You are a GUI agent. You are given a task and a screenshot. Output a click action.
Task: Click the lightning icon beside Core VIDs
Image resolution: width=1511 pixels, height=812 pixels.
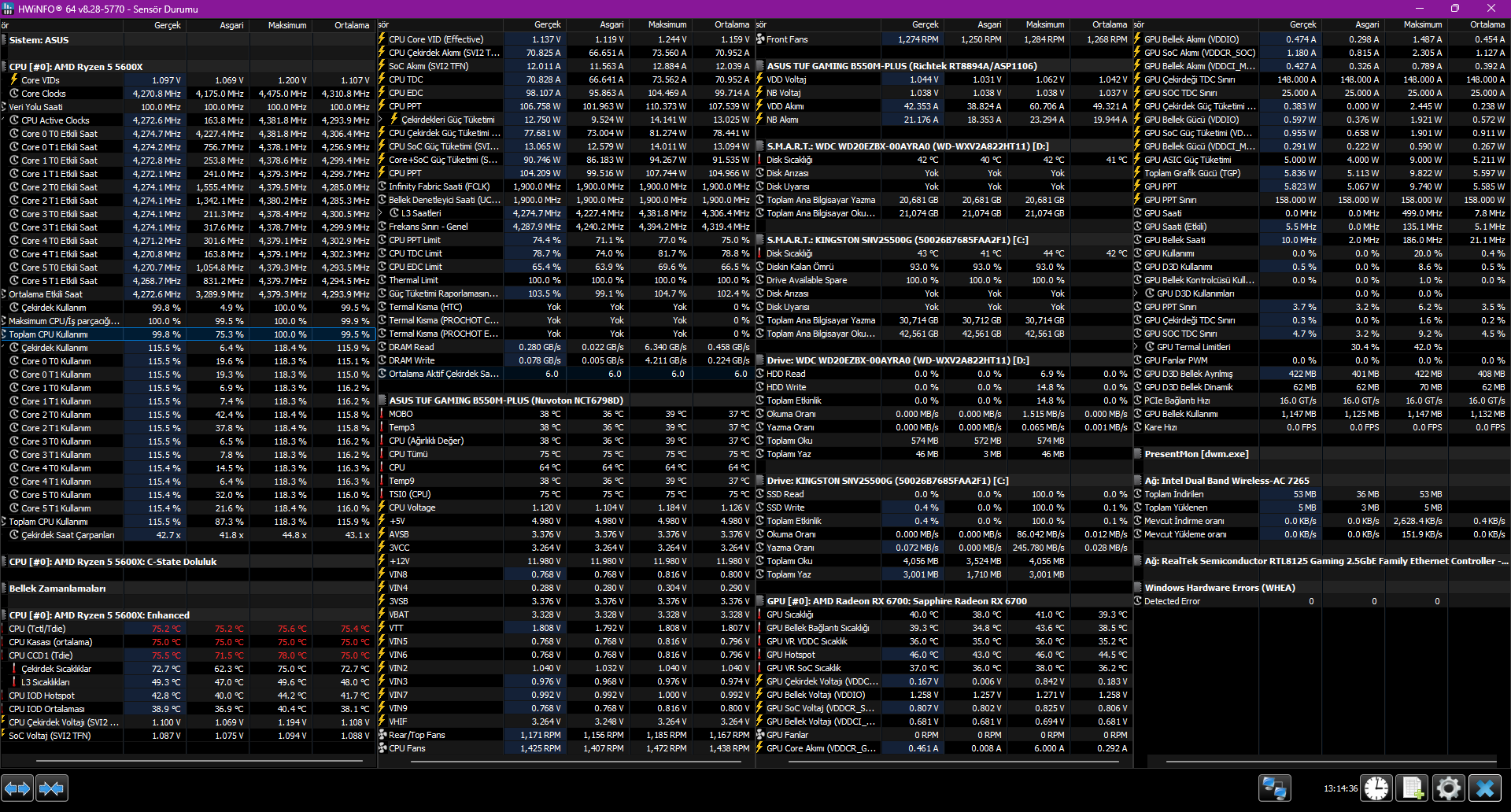14,80
